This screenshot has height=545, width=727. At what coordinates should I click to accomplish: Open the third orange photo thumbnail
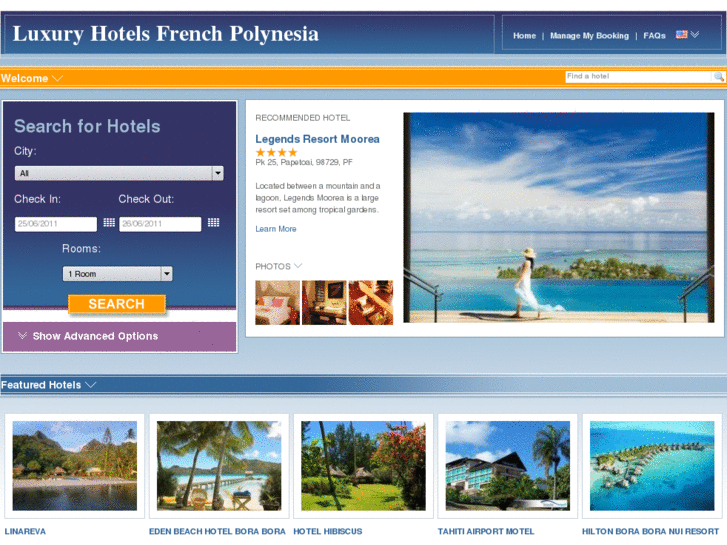point(370,302)
